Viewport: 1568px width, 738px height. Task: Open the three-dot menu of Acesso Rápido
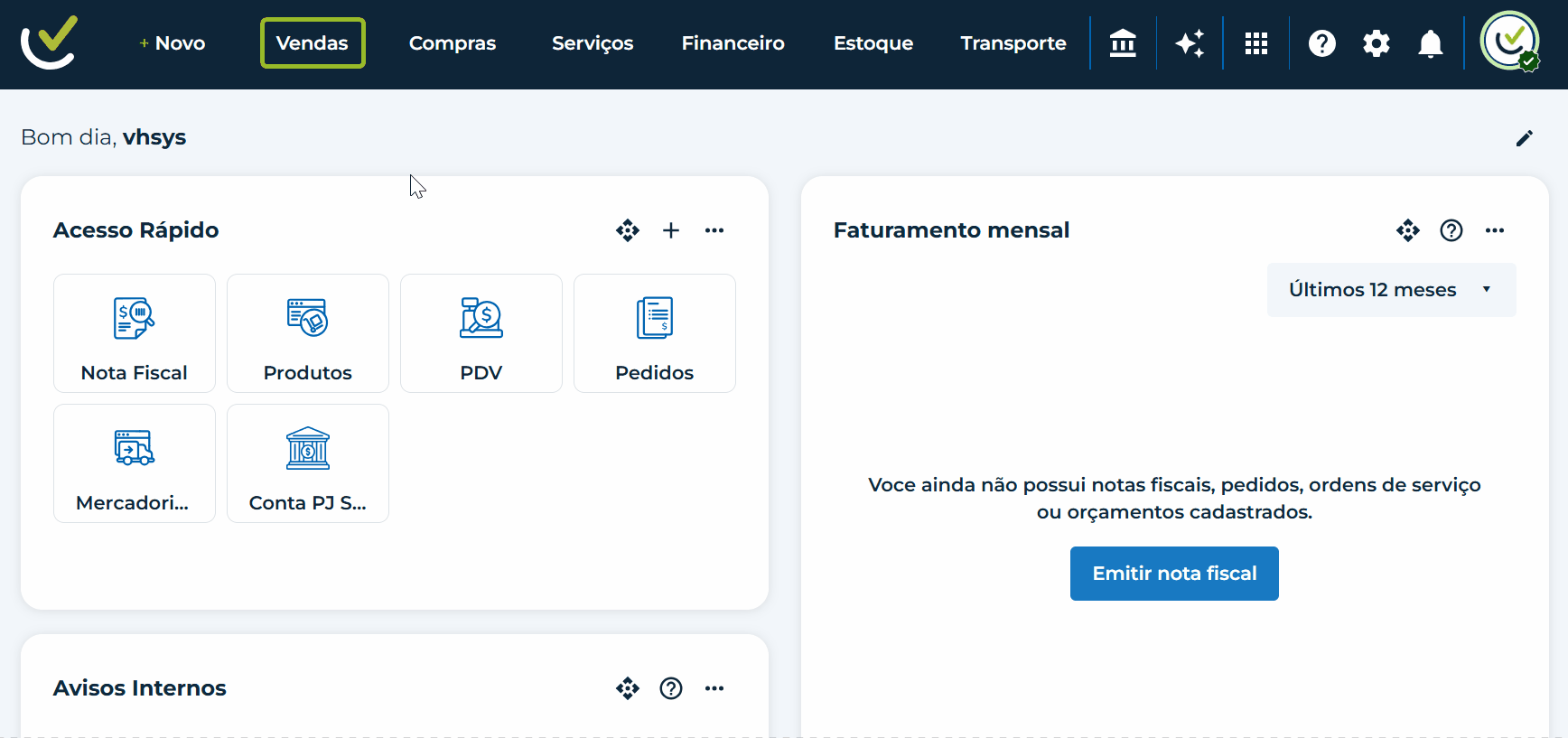714,230
